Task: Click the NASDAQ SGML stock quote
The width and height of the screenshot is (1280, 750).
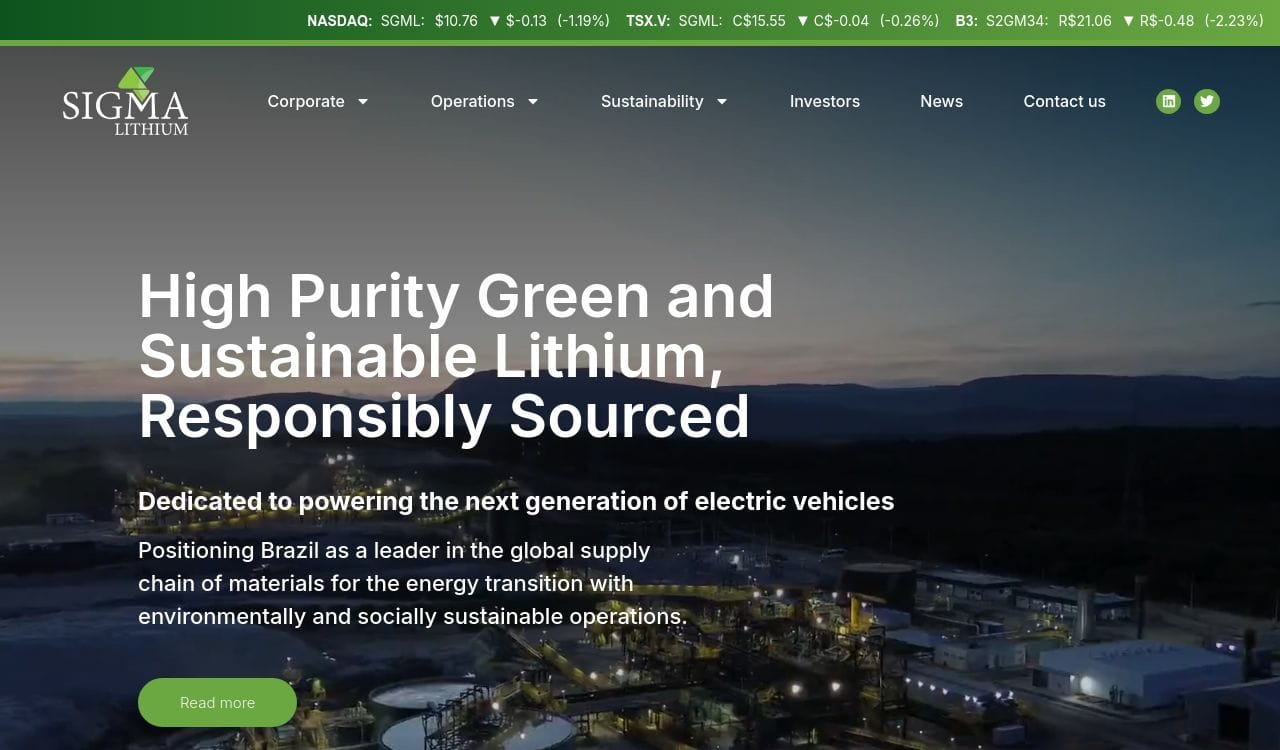Action: click(x=458, y=20)
